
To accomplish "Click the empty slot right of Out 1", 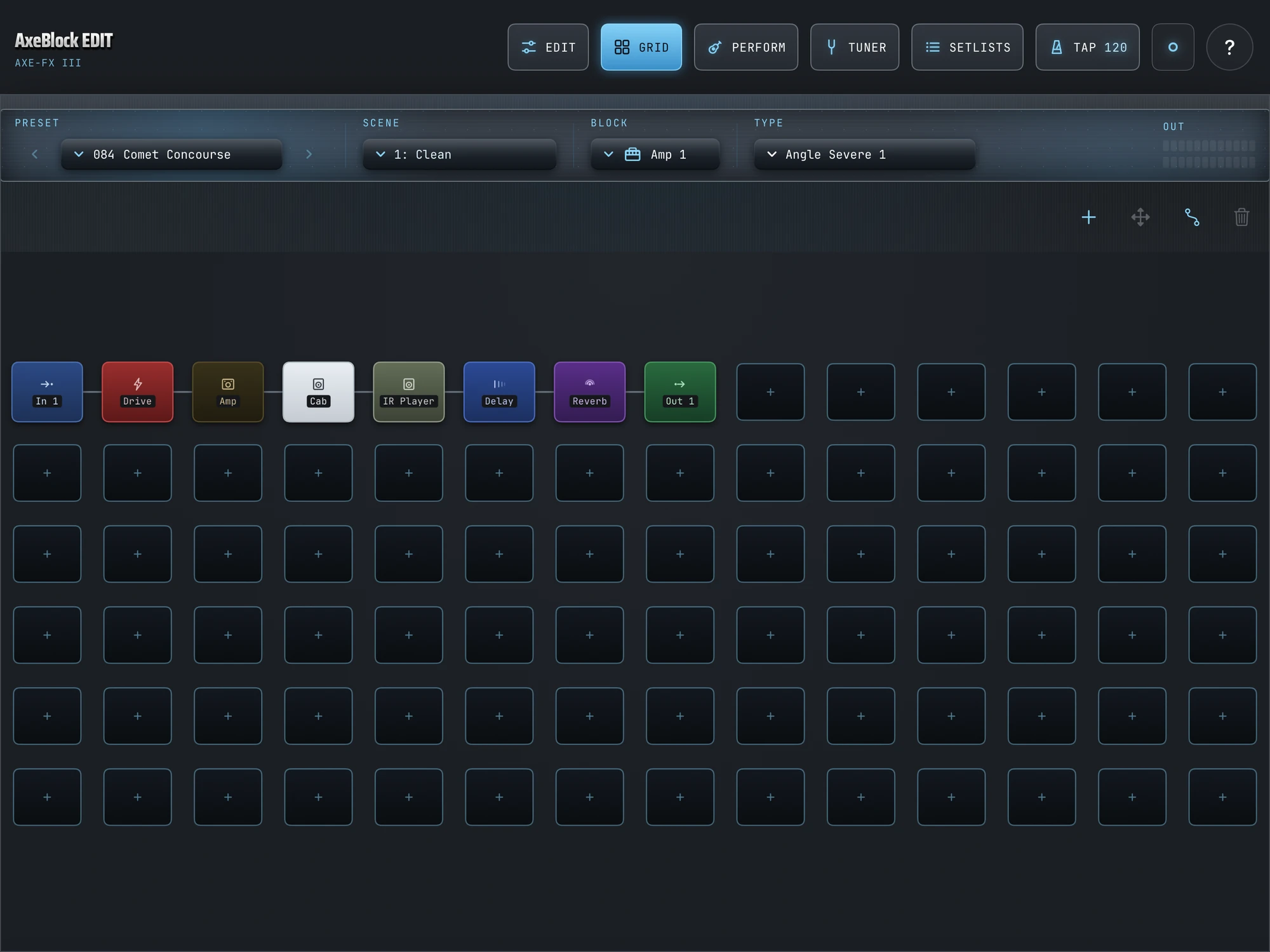I will 770,392.
